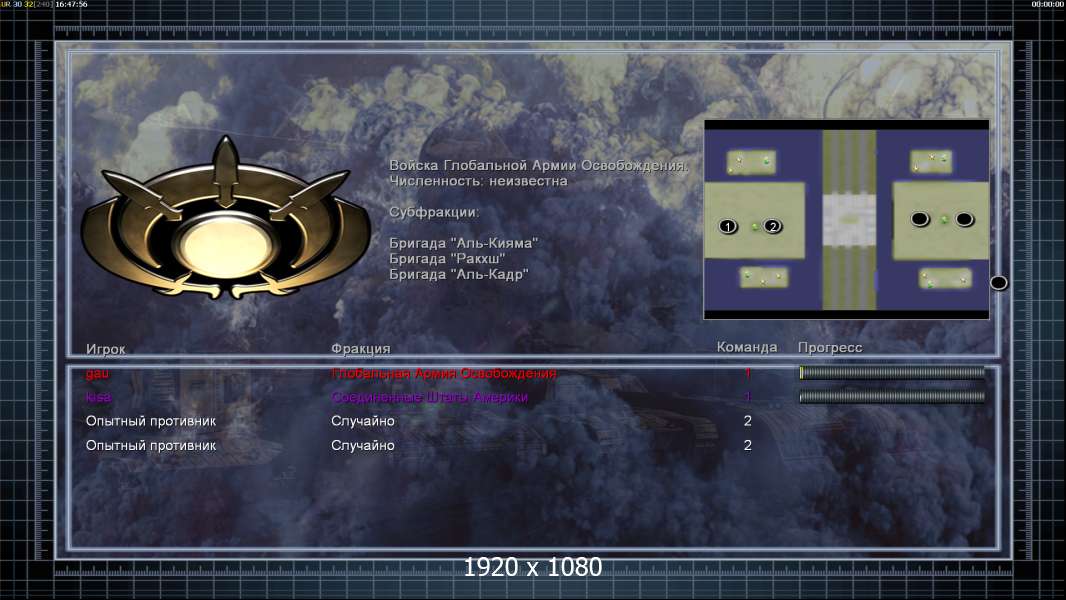Click gau's loading progress bar
This screenshot has width=1066, height=600.
point(892,372)
